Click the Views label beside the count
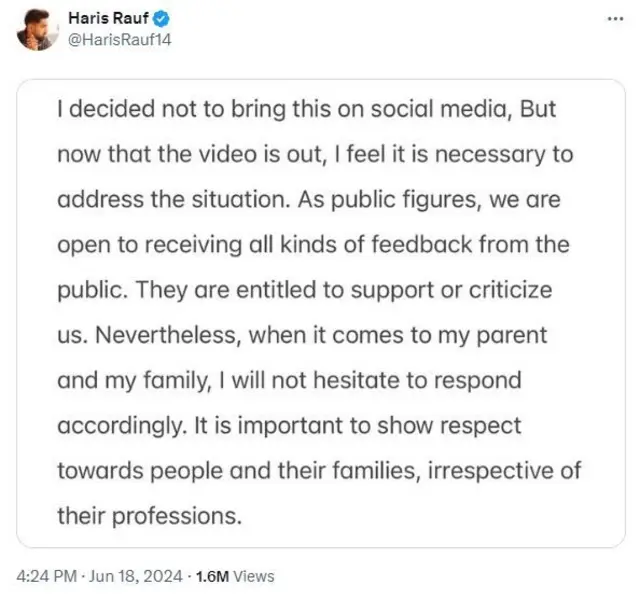640x599 pixels. pyautogui.click(x=254, y=576)
